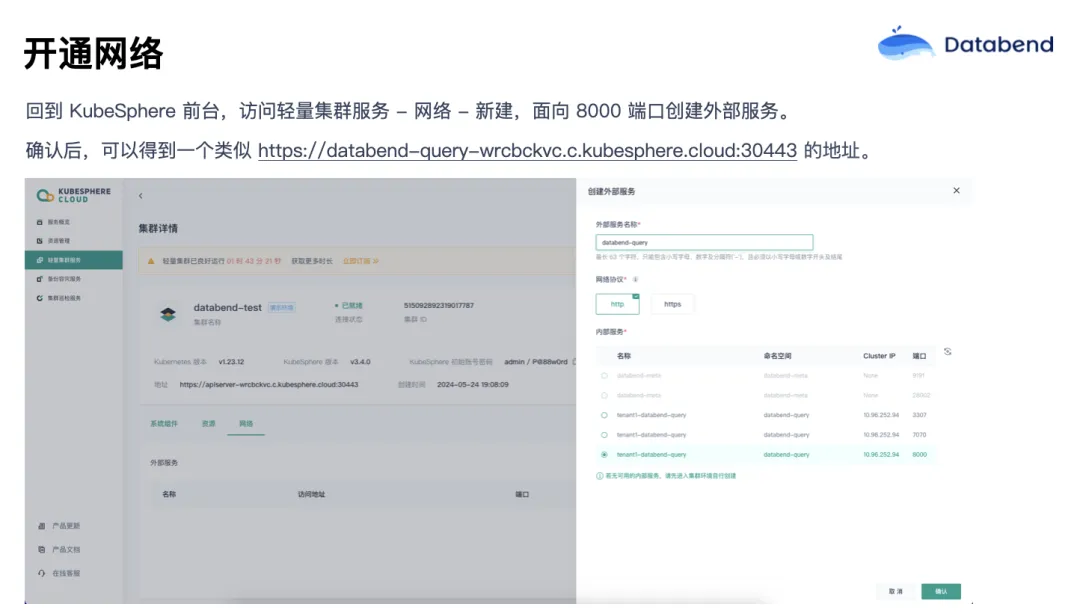Click the apiserver-wrcbckvc address
The image size is (1080, 616).
point(269,384)
